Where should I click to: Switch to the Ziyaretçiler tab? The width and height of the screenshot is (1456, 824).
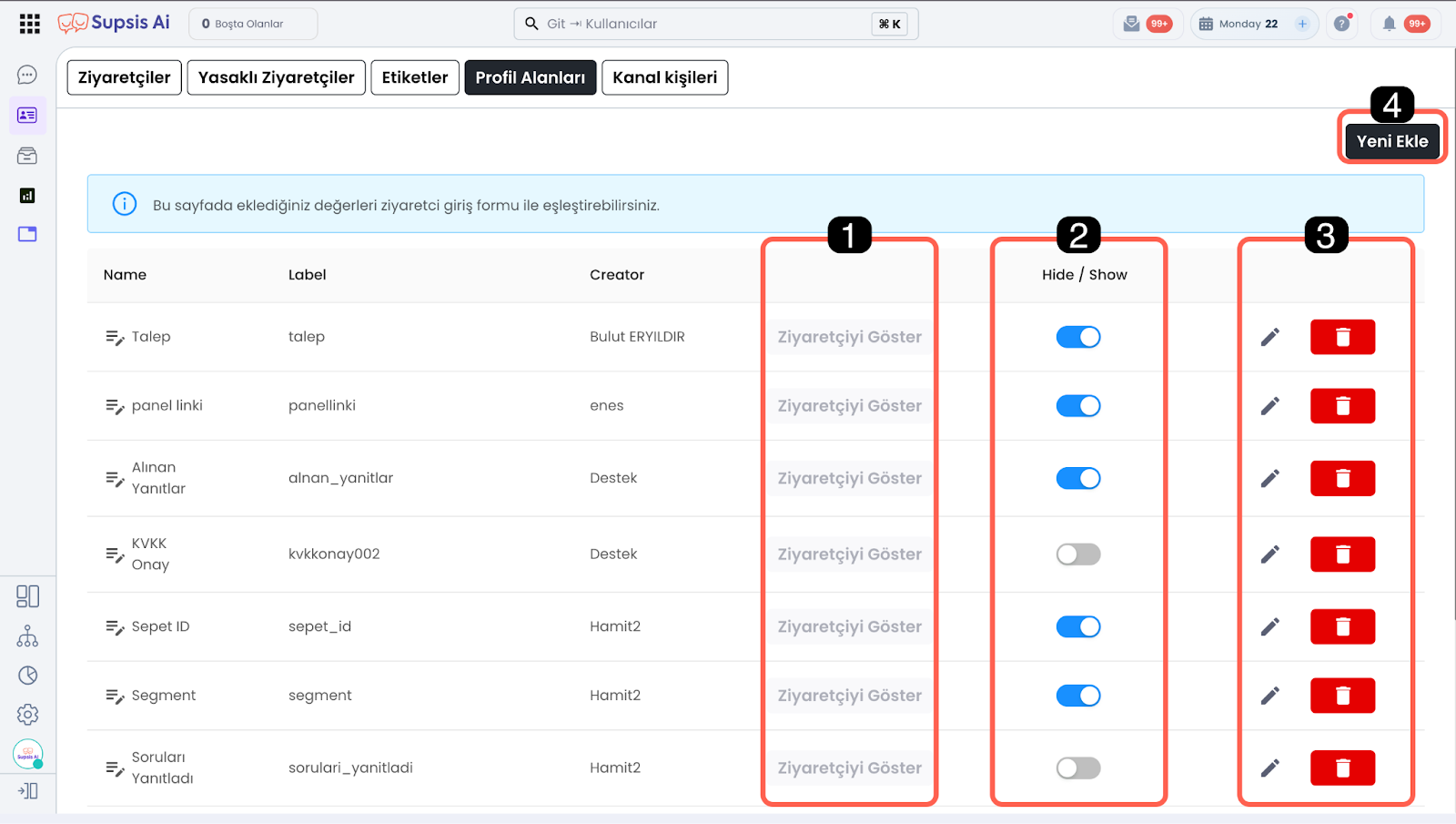125,77
